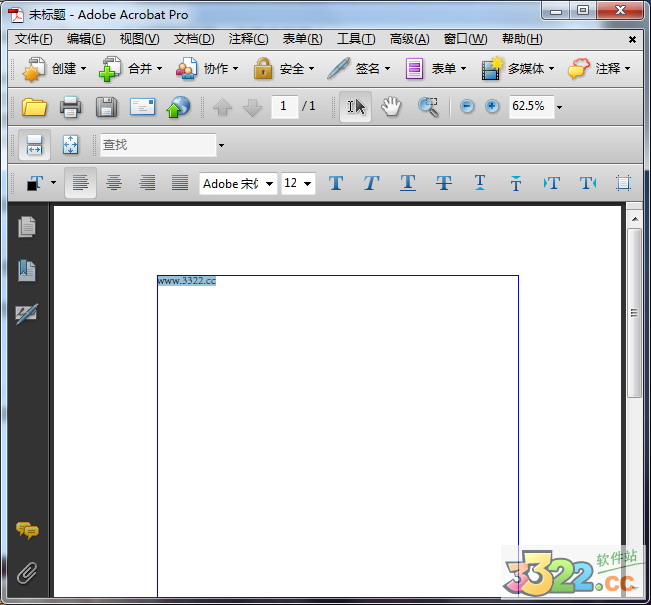This screenshot has height=605, width=651.
Task: Click the 多媒体 toolbar button
Action: point(518,69)
